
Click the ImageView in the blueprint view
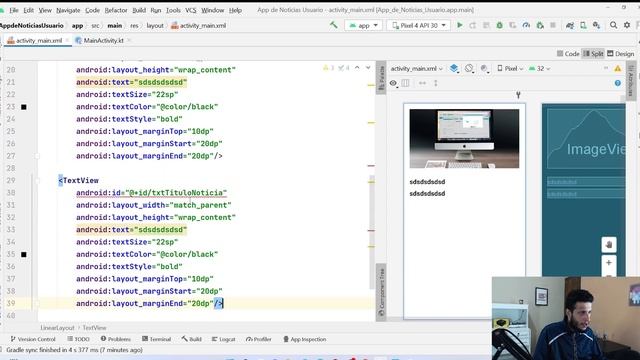(586, 139)
